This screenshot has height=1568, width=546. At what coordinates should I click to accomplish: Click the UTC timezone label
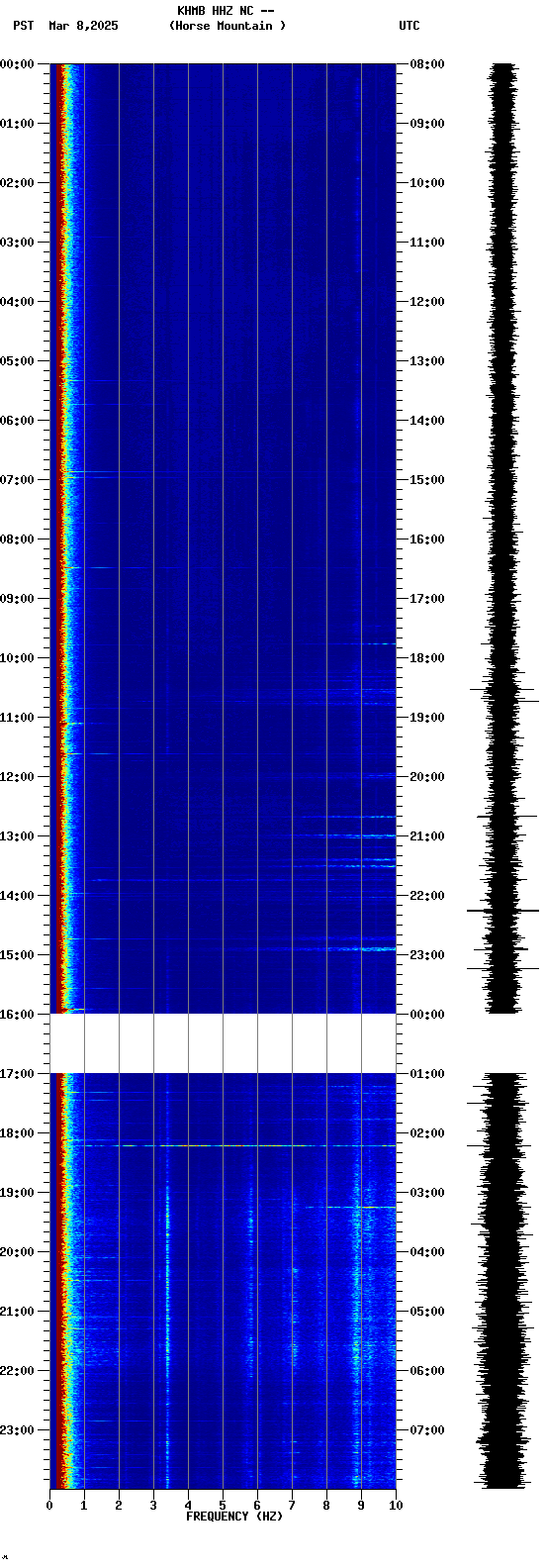point(409,26)
